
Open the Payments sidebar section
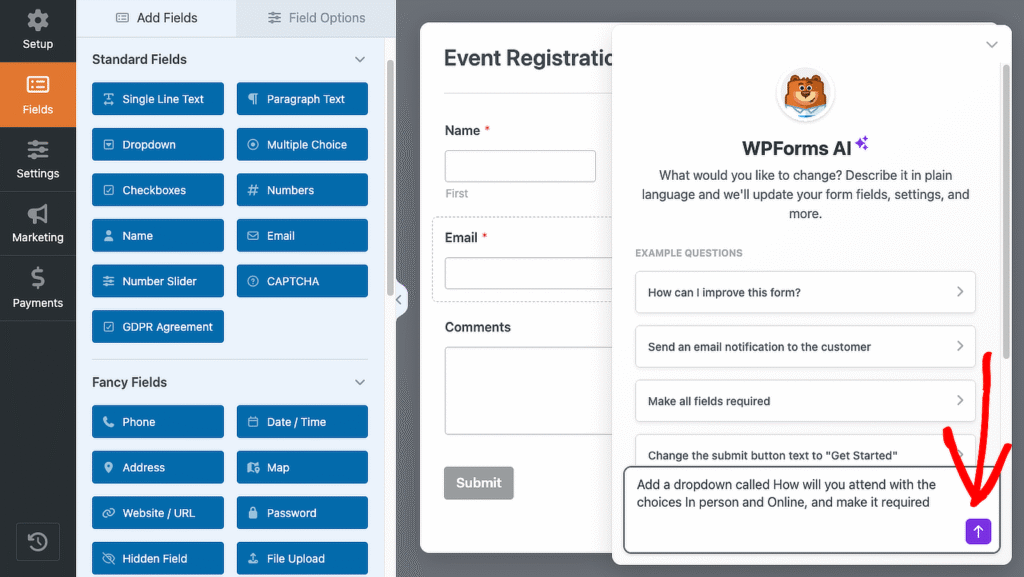[x=38, y=288]
